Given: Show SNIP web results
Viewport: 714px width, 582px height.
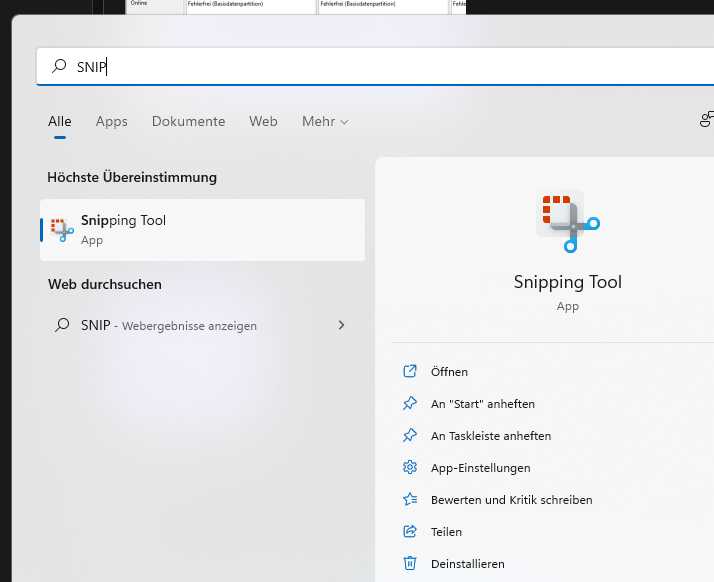Looking at the screenshot, I should click(x=201, y=325).
